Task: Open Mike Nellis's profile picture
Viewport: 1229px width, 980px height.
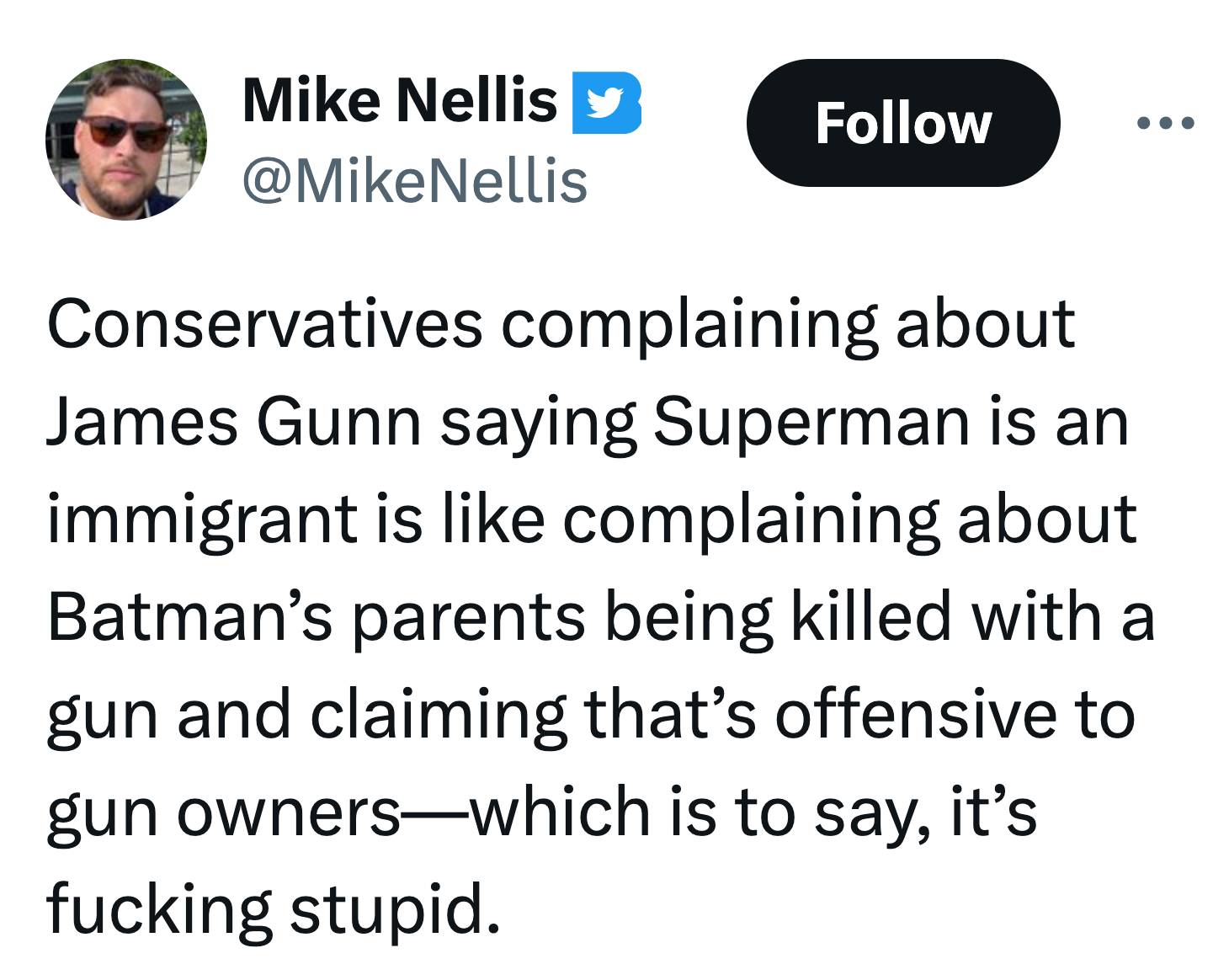Action: click(x=126, y=140)
